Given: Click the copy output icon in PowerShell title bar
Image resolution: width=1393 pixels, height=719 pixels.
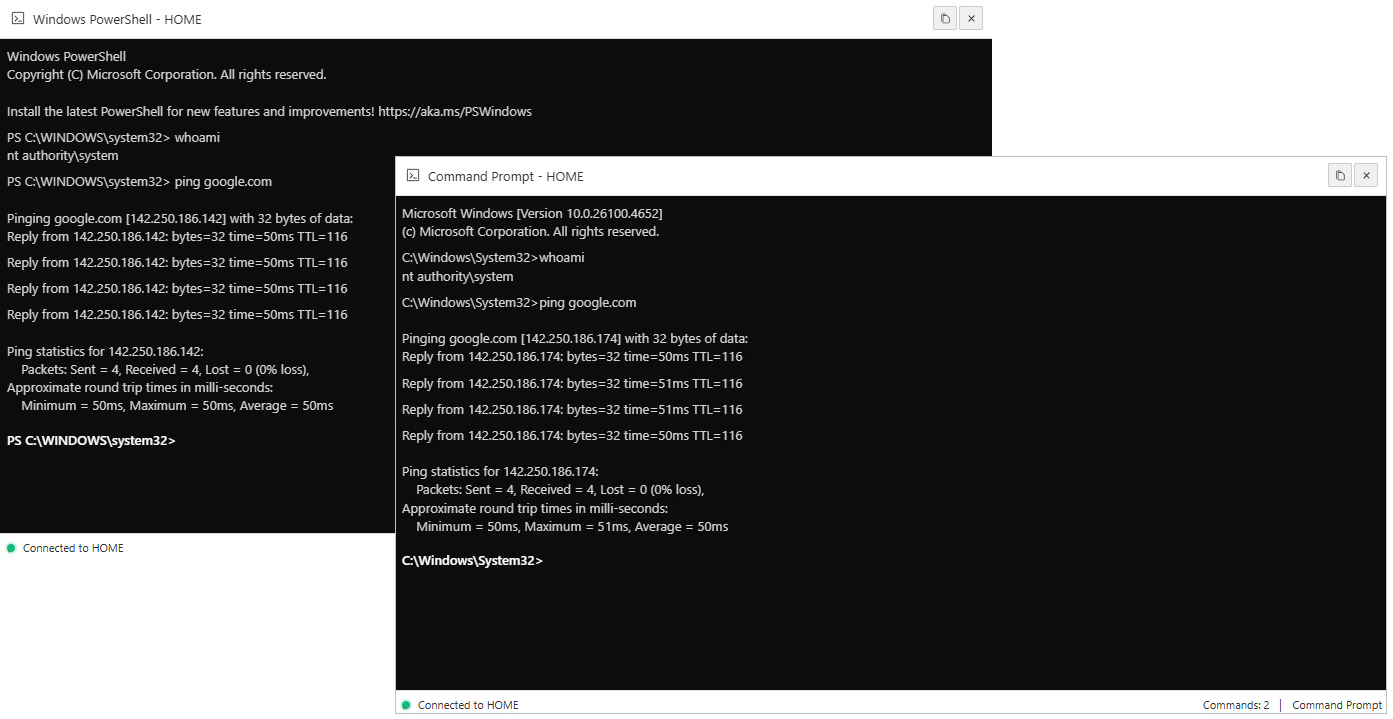Looking at the screenshot, I should 944,18.
